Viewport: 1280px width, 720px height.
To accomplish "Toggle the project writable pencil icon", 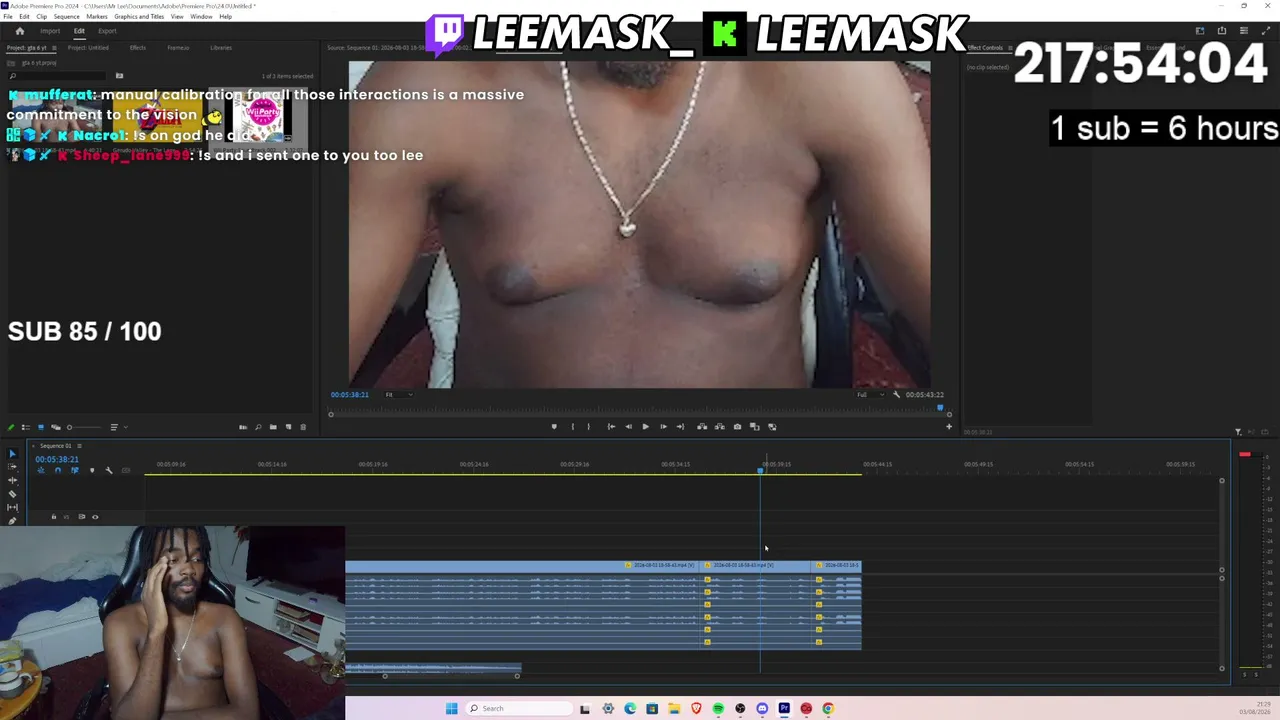I will 11,427.
